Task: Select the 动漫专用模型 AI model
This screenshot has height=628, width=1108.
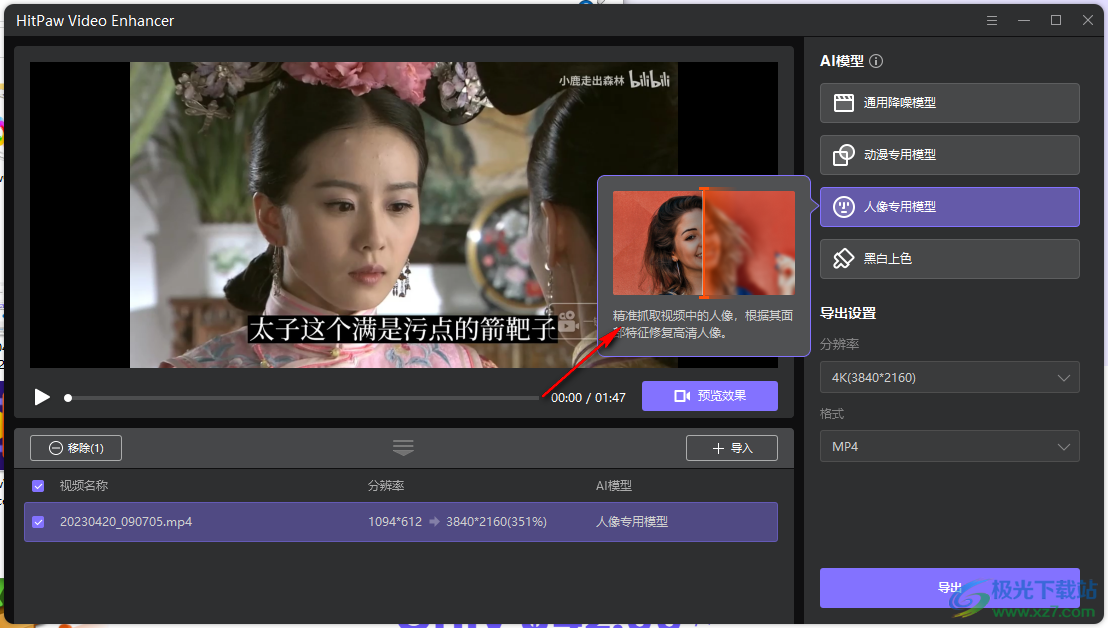Action: pos(949,155)
